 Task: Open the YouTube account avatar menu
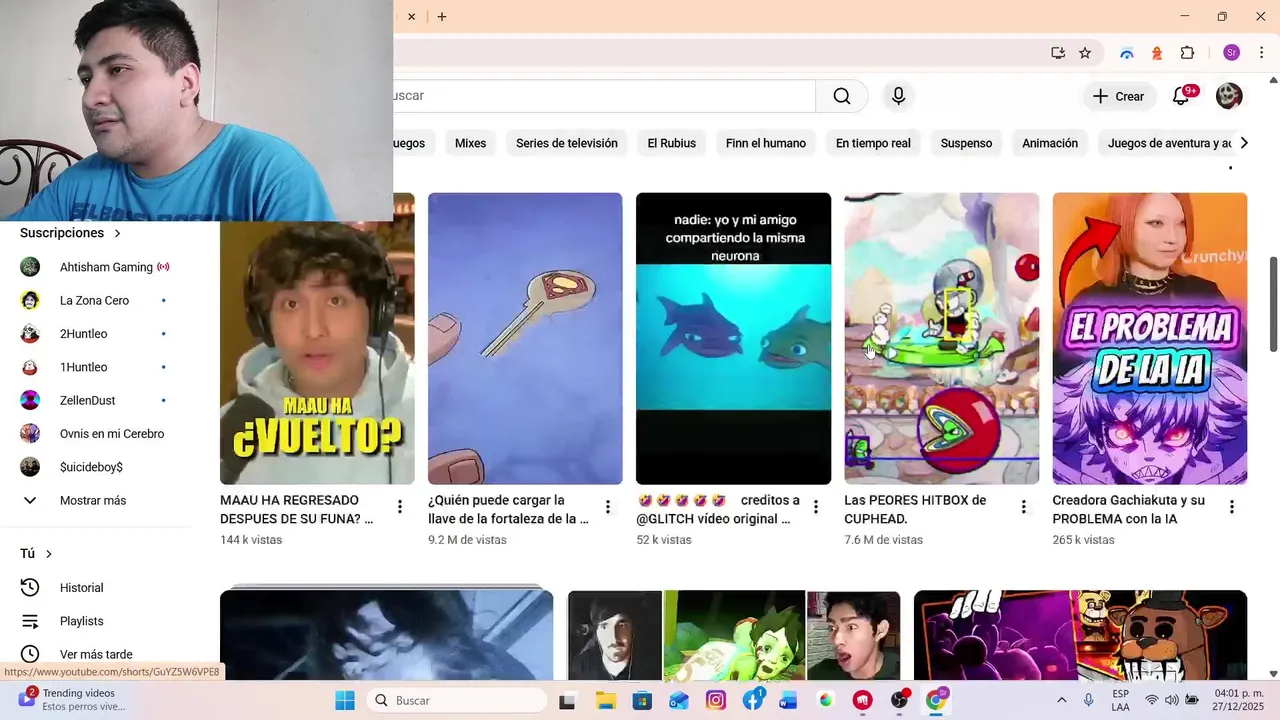[x=1229, y=96]
